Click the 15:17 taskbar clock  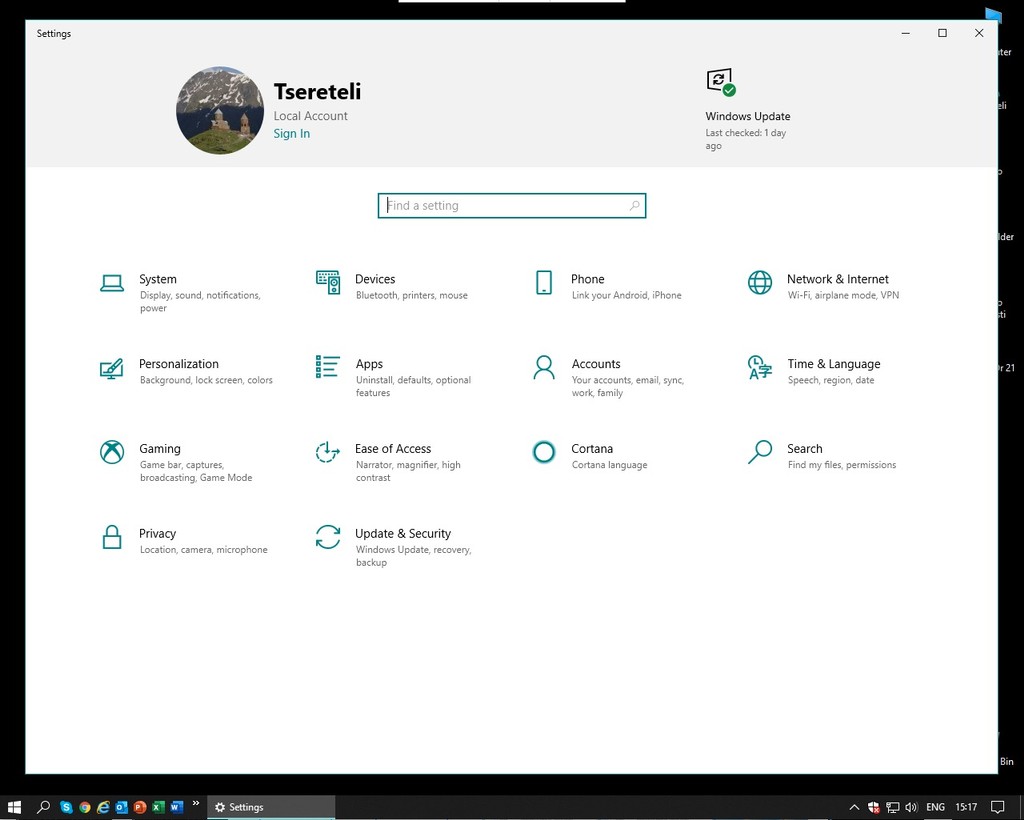point(966,808)
